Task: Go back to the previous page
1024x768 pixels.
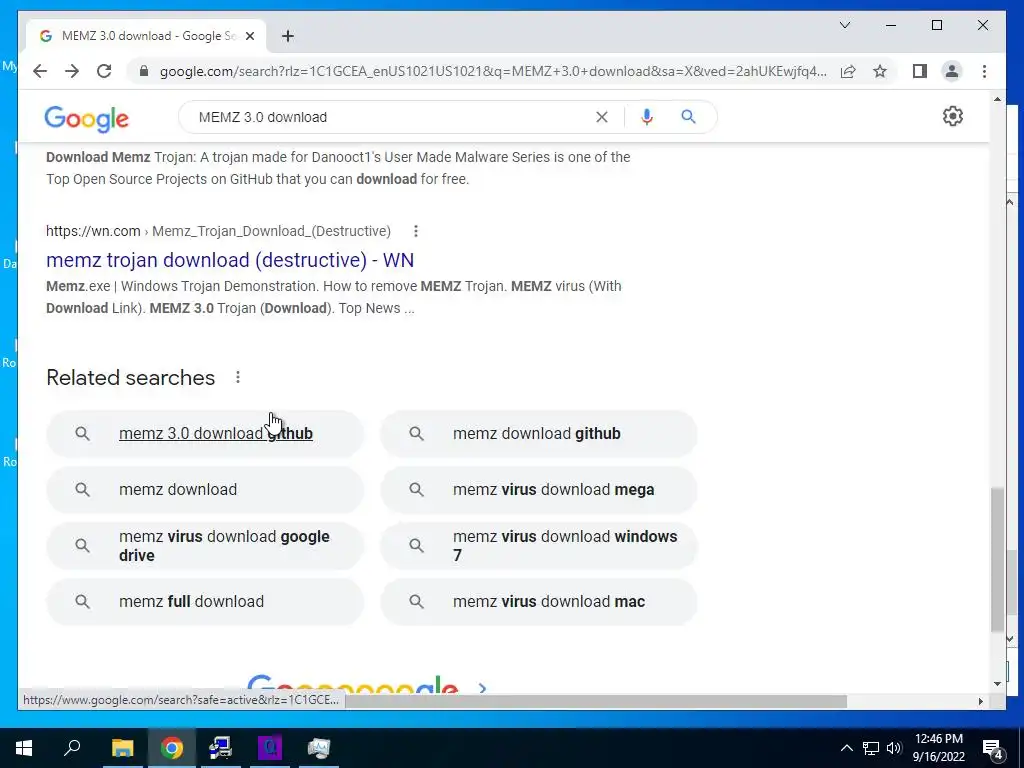Action: tap(40, 71)
